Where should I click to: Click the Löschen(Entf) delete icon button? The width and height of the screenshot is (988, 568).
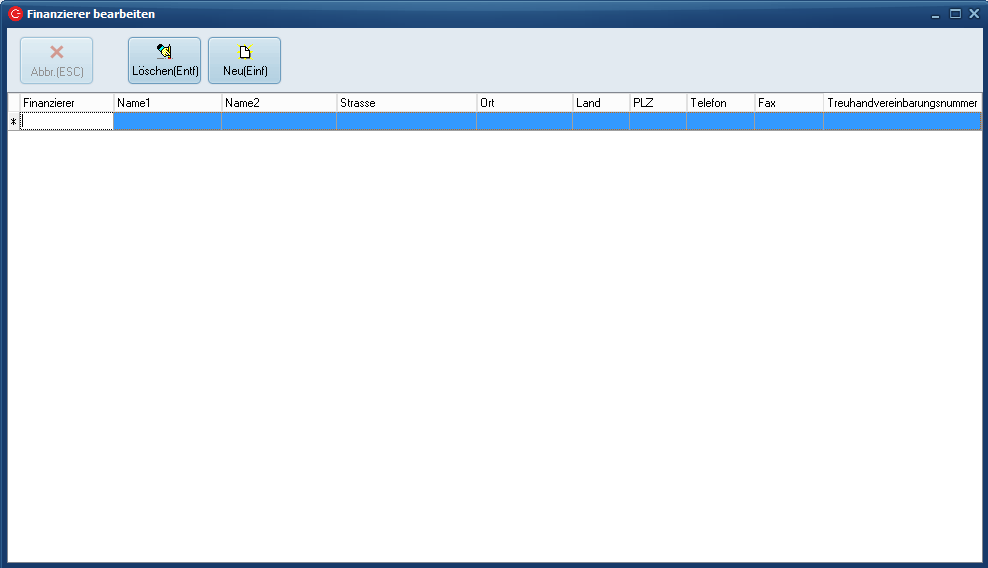[164, 52]
